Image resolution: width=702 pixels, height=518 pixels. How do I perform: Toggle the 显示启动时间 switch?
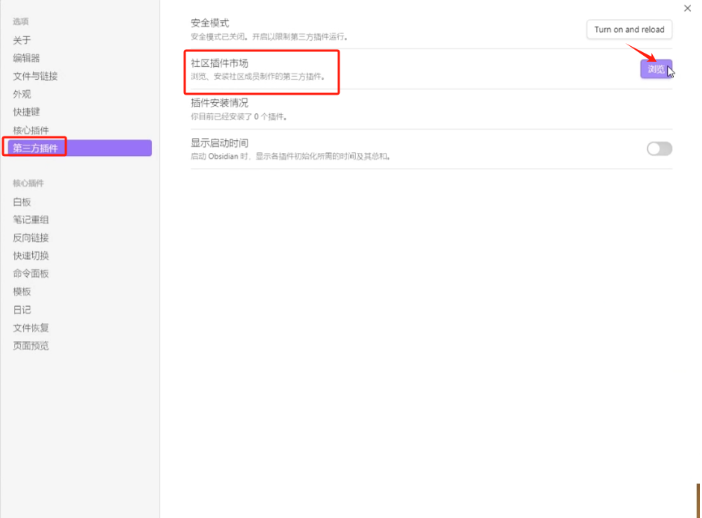point(659,149)
